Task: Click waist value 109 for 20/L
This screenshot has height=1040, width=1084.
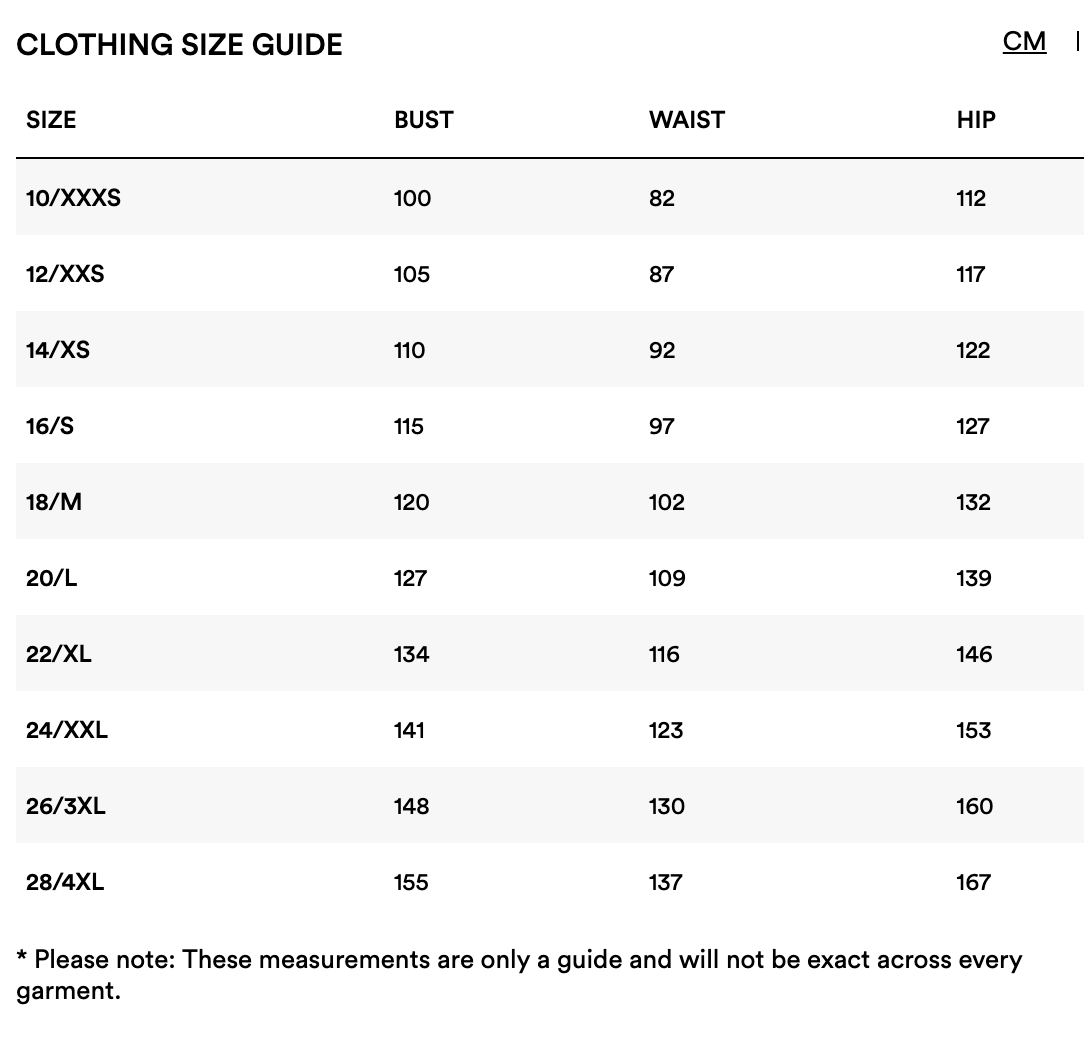Action: click(x=667, y=578)
